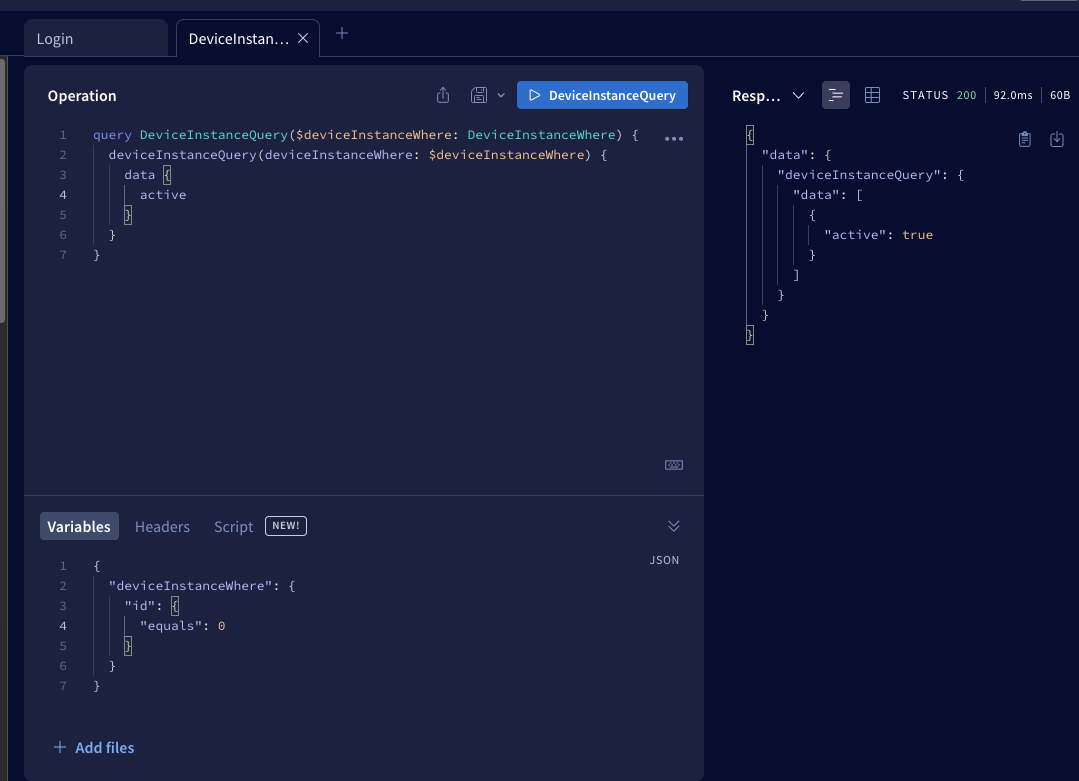Copy the response to clipboard
The width and height of the screenshot is (1079, 781).
(1024, 139)
